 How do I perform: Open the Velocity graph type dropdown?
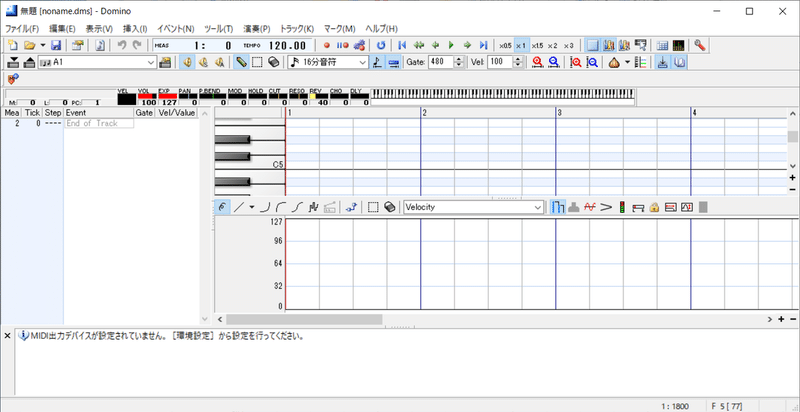pos(473,207)
